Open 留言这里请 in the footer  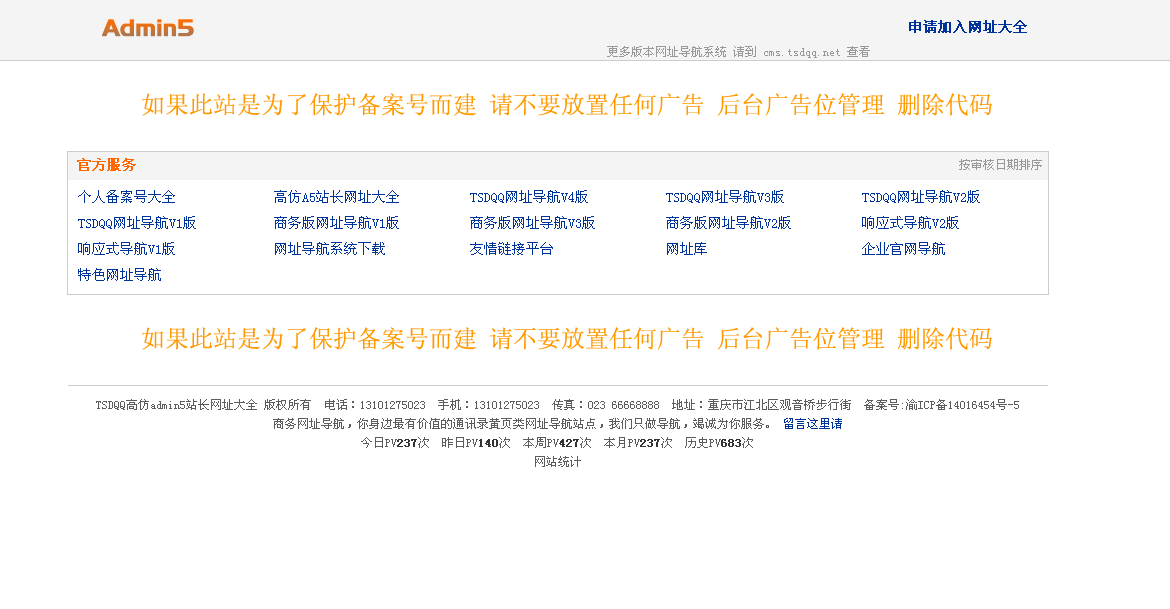[x=813, y=423]
